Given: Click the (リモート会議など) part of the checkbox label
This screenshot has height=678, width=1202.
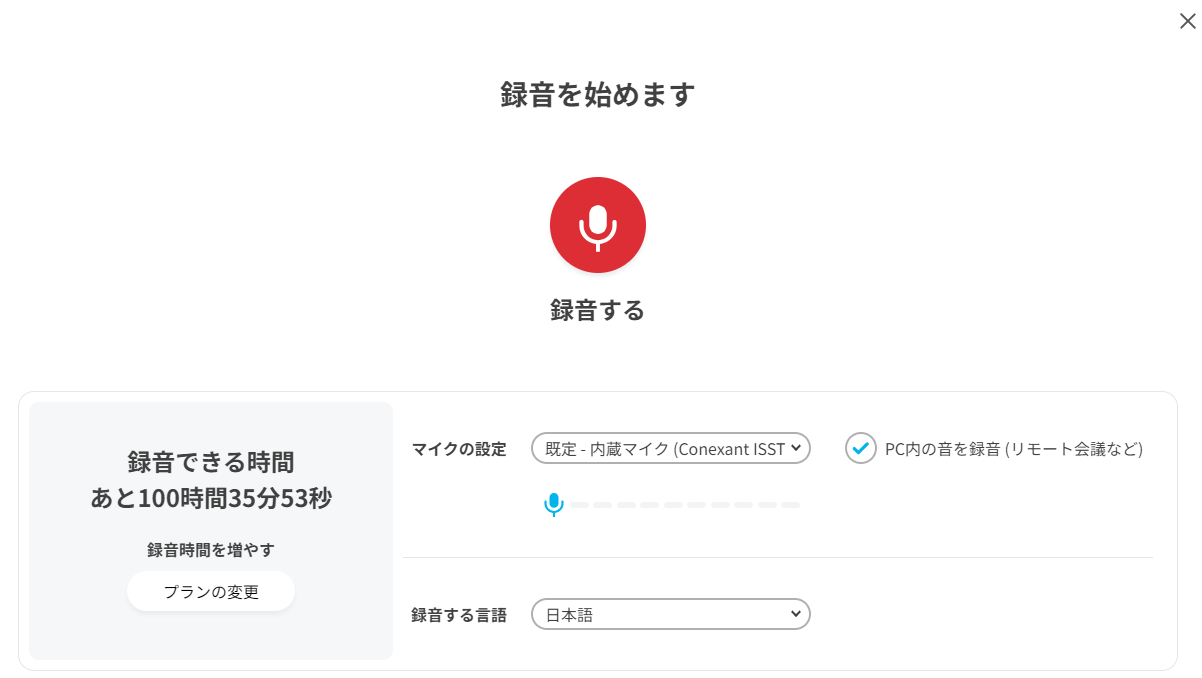Looking at the screenshot, I should (1074, 449).
